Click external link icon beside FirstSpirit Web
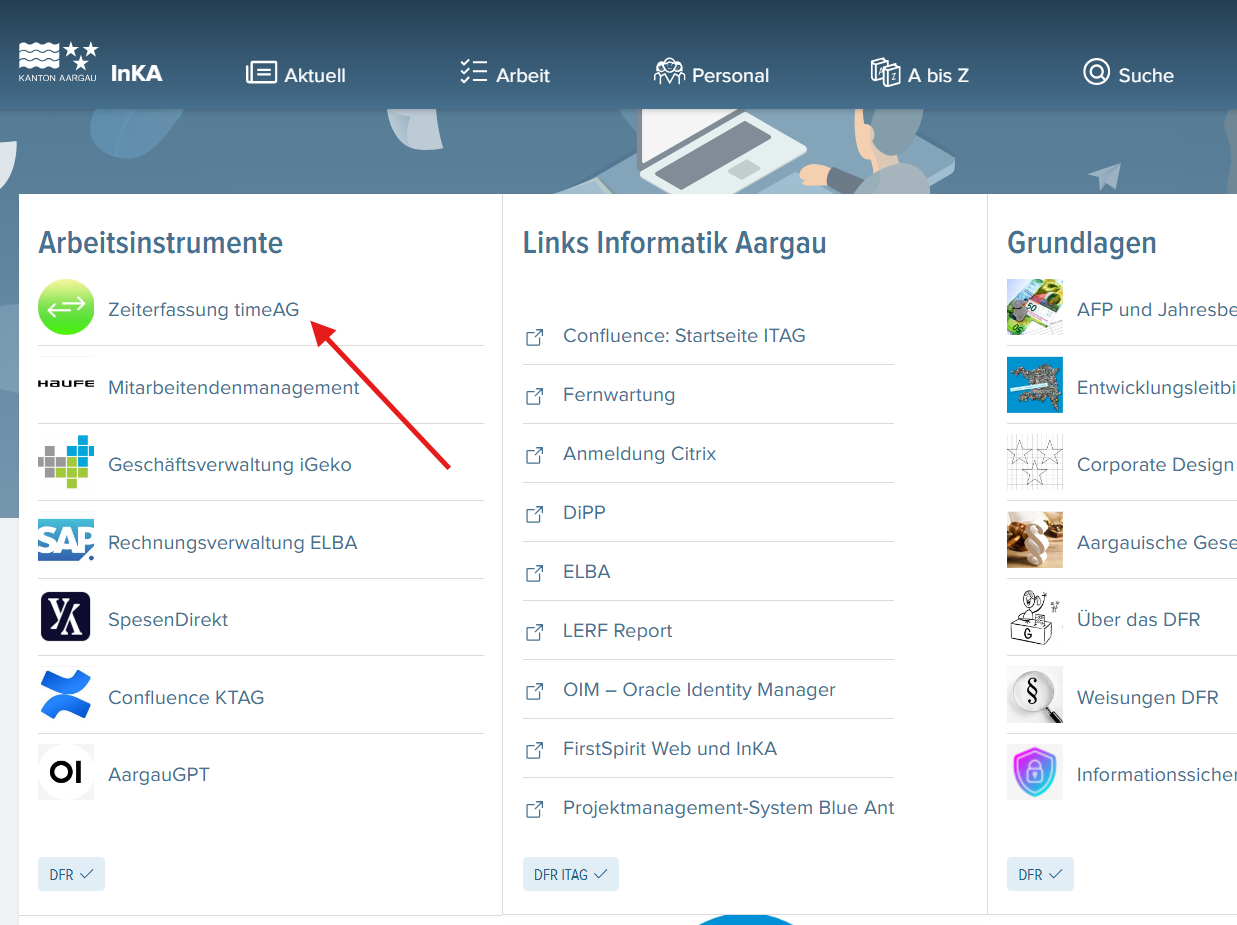 pos(535,750)
